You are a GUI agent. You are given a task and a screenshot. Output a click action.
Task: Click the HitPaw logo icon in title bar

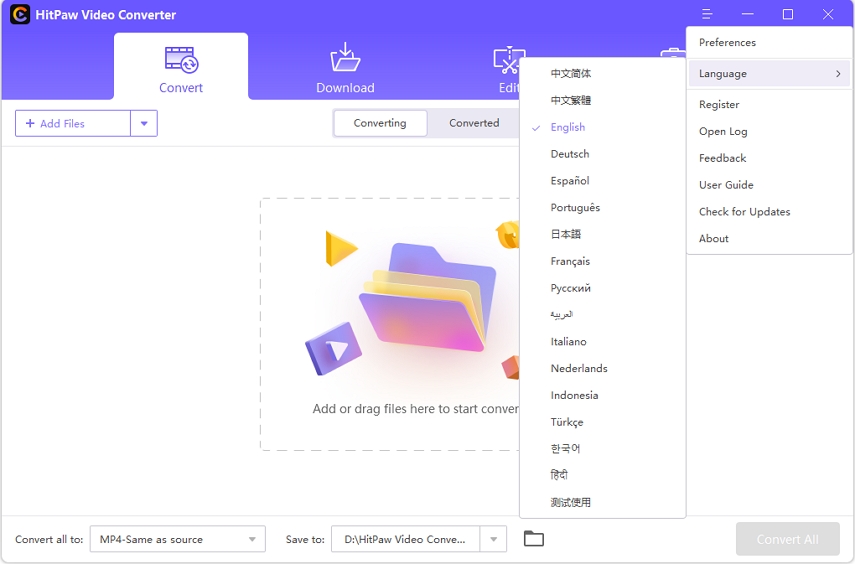[20, 14]
